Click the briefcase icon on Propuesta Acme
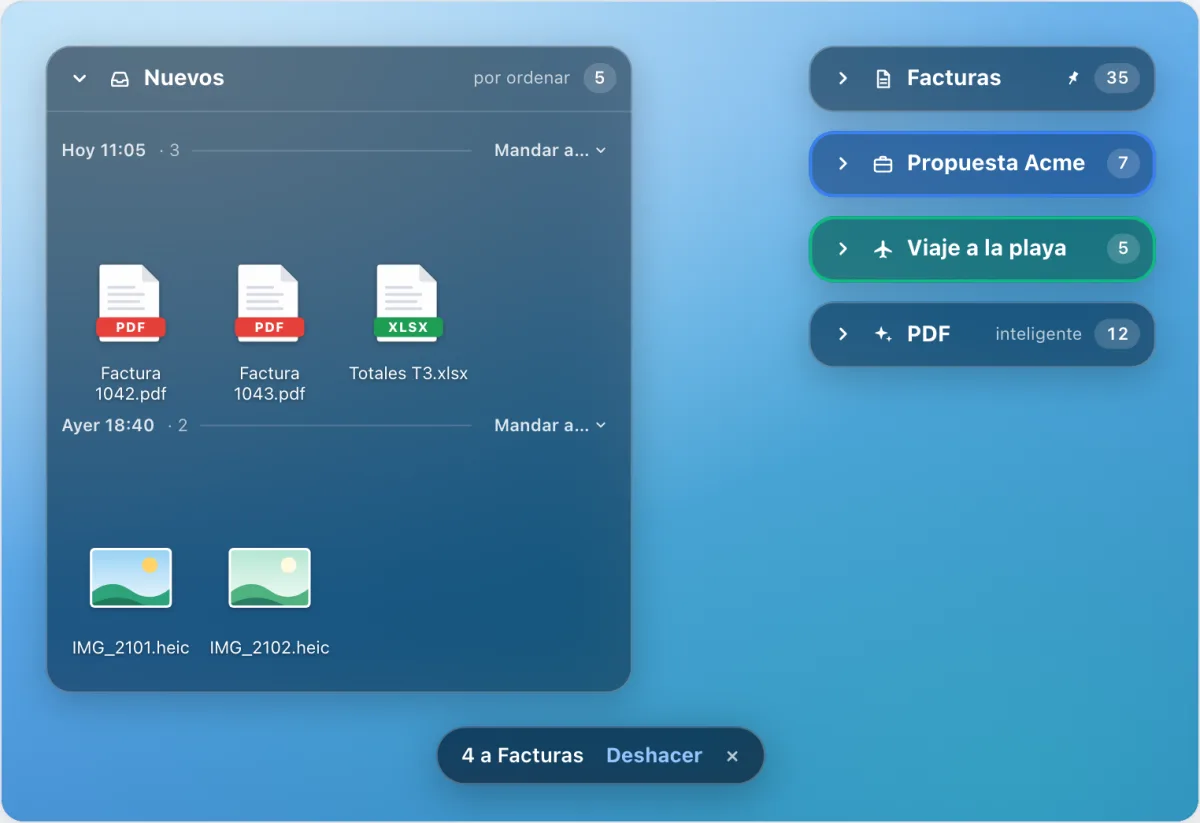Image resolution: width=1200 pixels, height=823 pixels. [883, 164]
